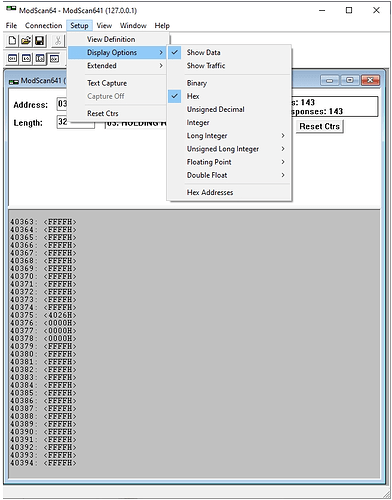Minimize the main ModScan64 window
This screenshot has width=392, height=500.
322,10
